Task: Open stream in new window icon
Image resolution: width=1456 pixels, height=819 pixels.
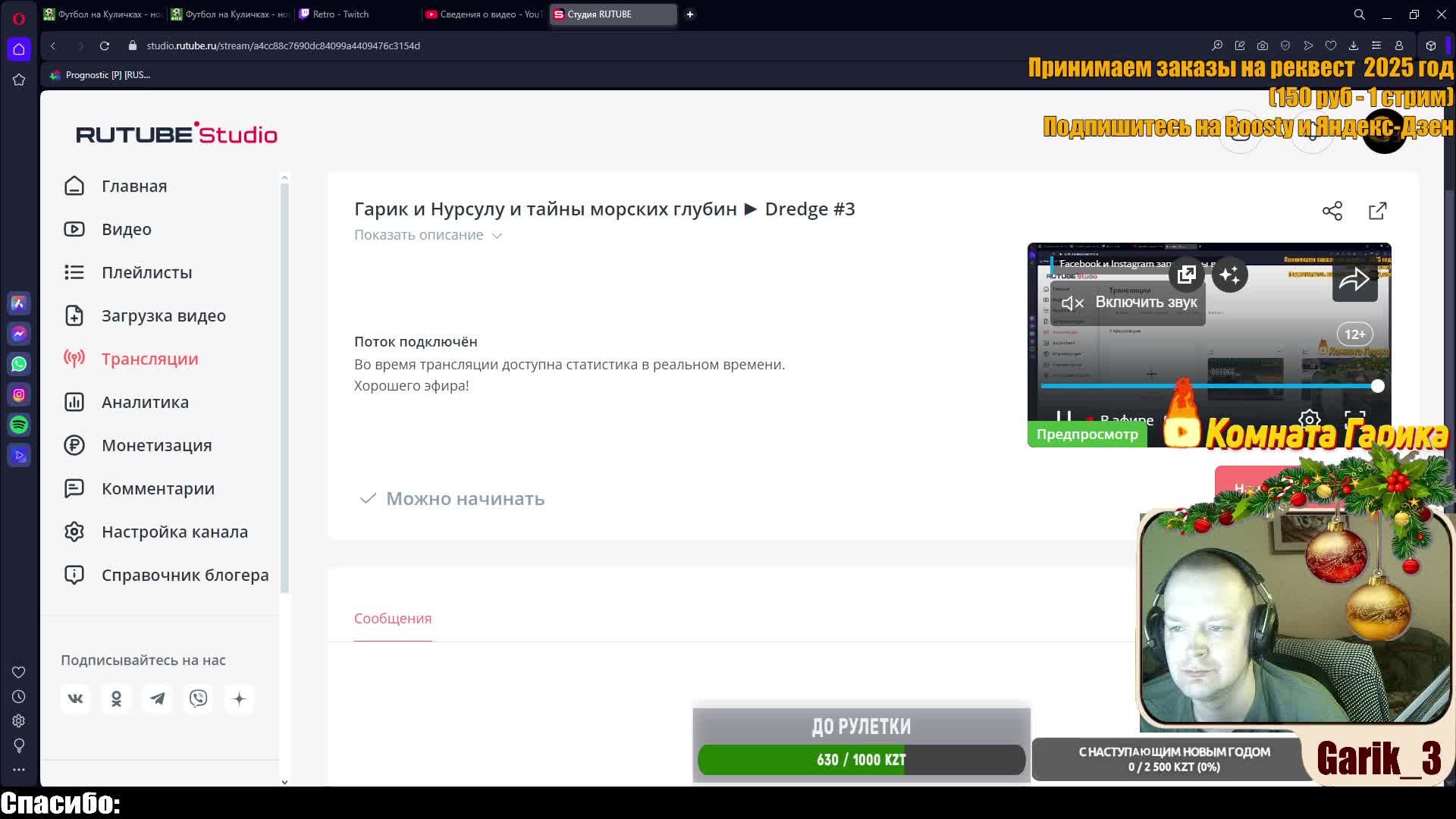Action: point(1378,211)
